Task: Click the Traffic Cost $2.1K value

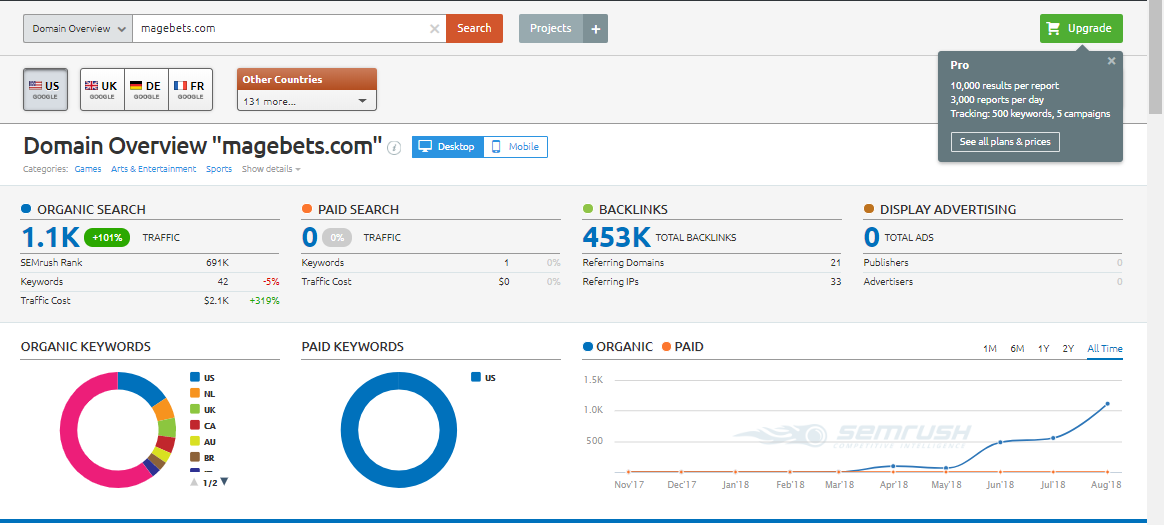Action: point(217,301)
